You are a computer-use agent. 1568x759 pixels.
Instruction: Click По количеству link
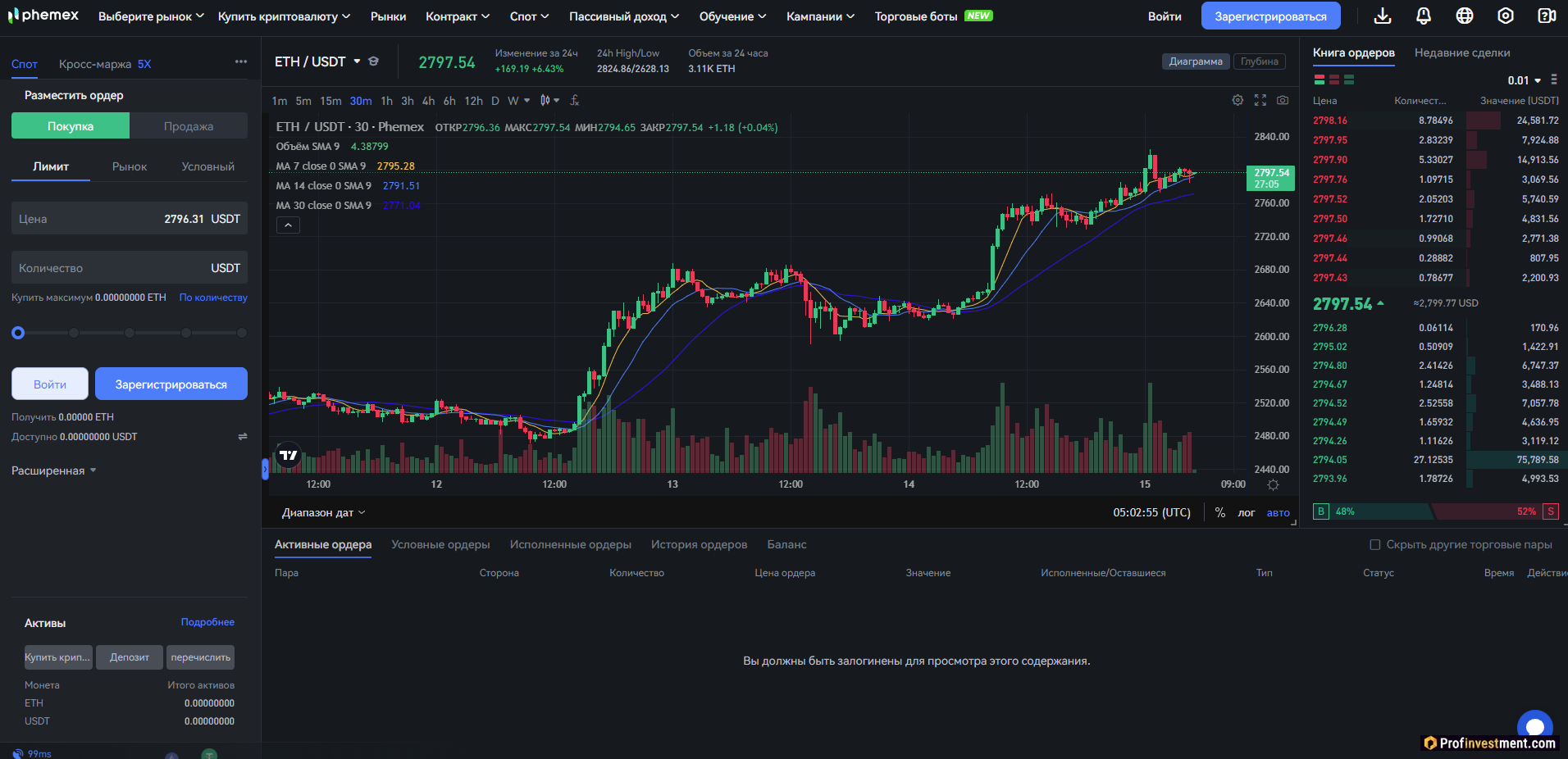pos(213,298)
